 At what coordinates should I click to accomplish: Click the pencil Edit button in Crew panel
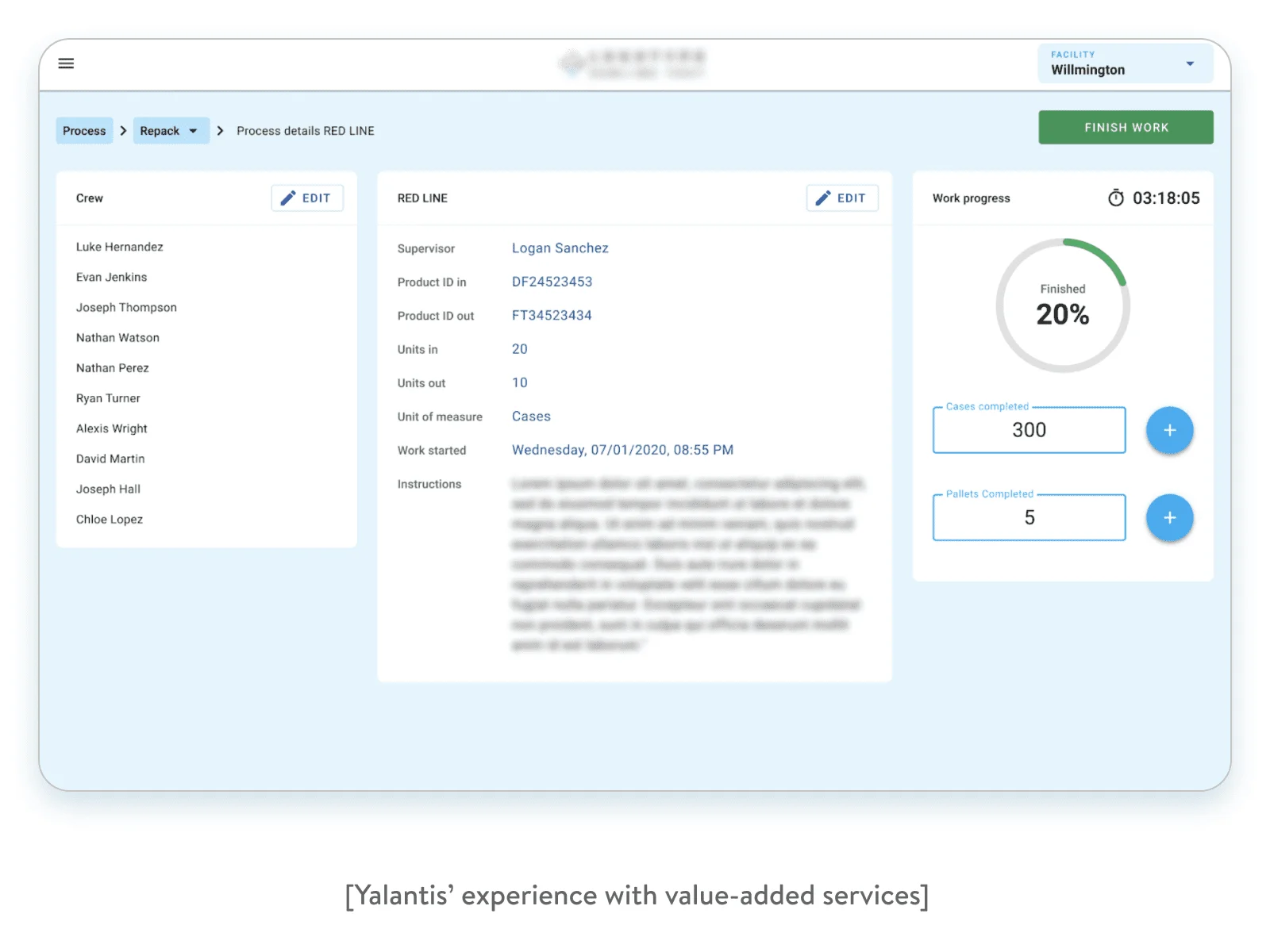[306, 198]
